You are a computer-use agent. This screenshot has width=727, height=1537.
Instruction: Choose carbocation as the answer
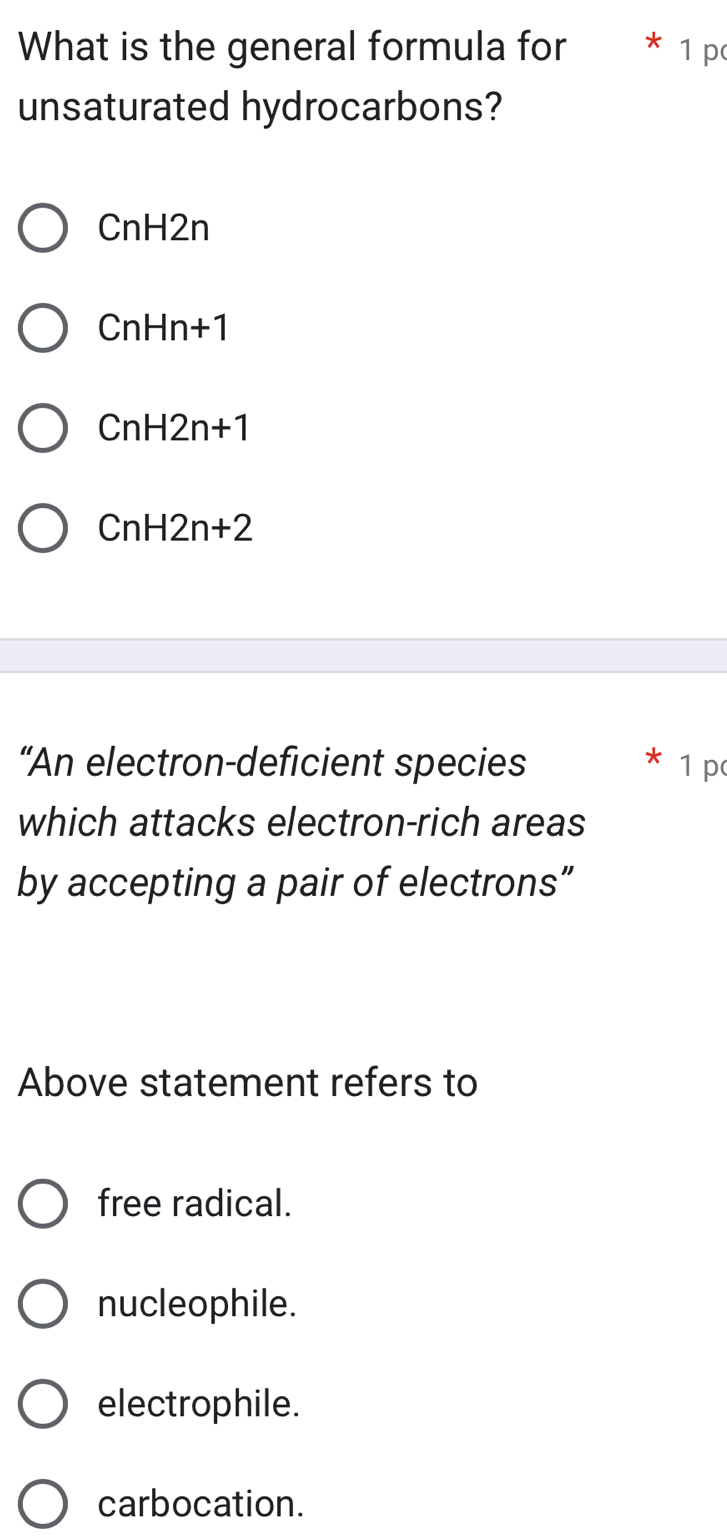[42, 1503]
